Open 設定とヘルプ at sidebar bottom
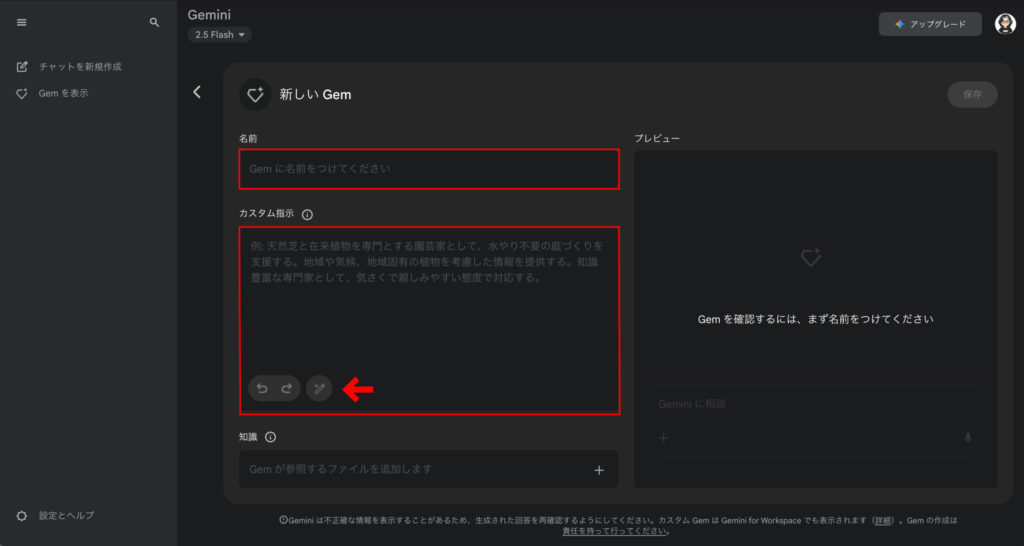Viewport: 1024px width, 546px height. click(66, 515)
